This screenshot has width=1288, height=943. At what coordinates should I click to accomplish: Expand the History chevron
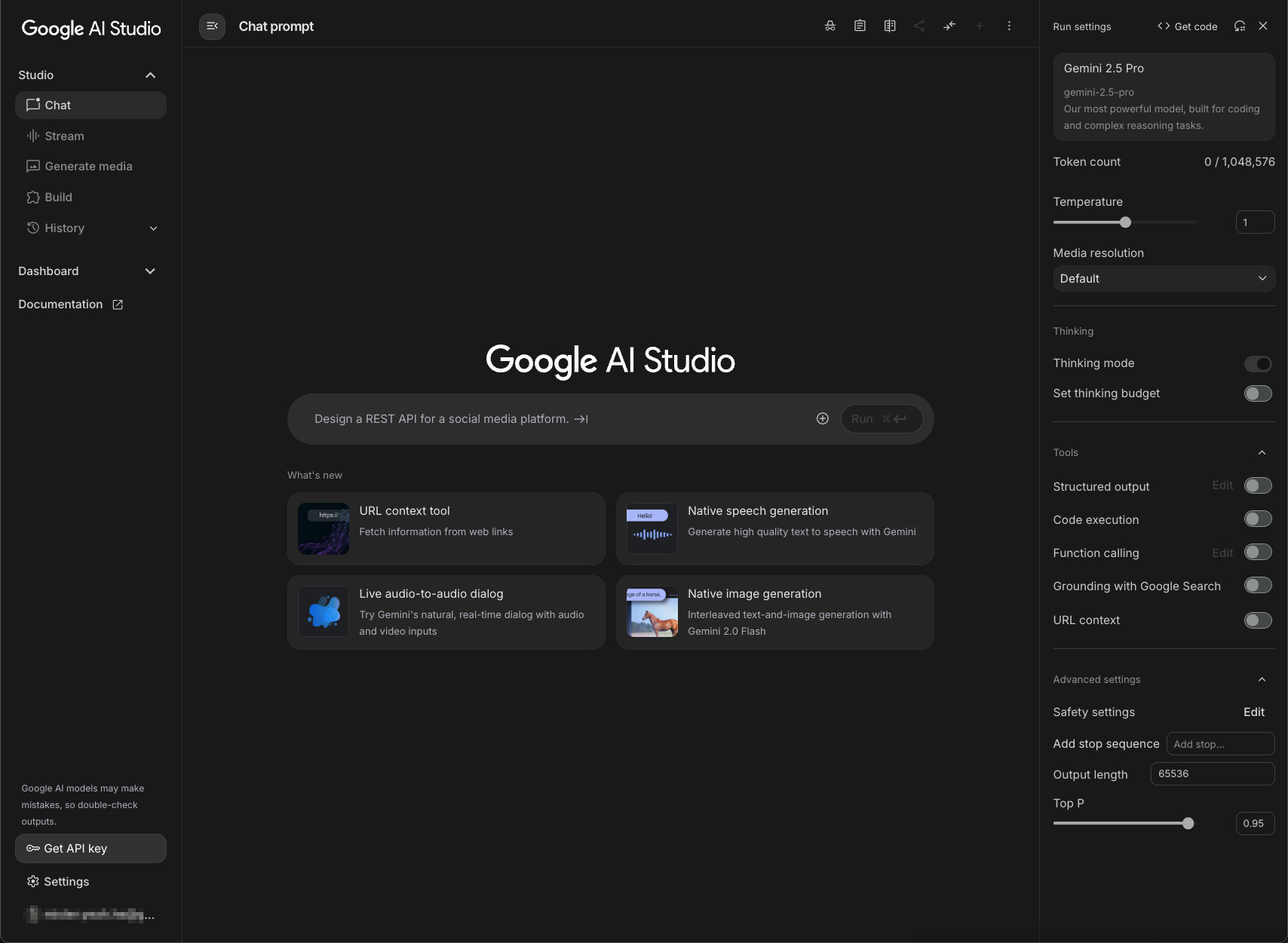(154, 228)
